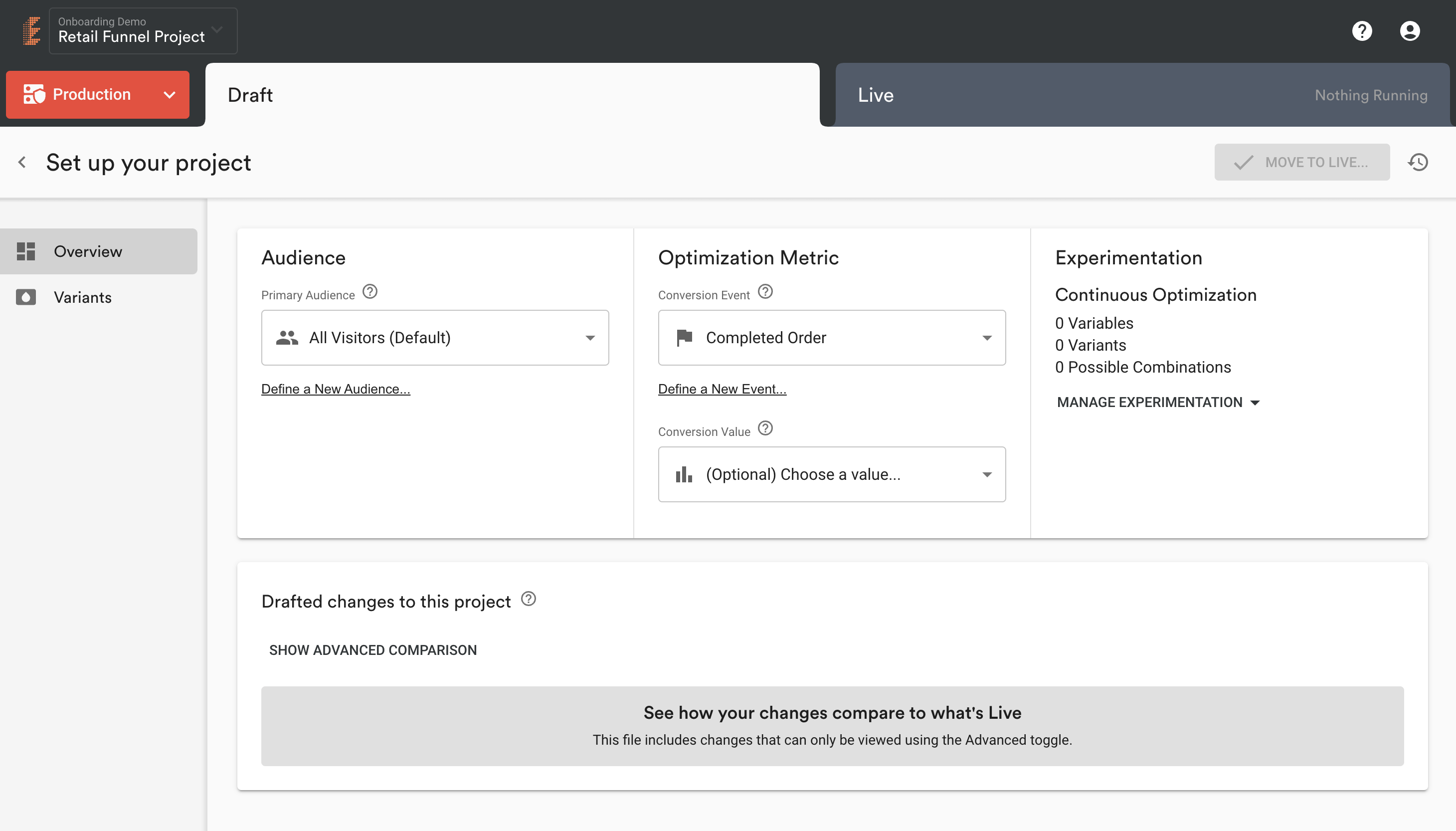The image size is (1456, 831).
Task: Open help tooltip next to Primary Audience
Action: tap(369, 292)
